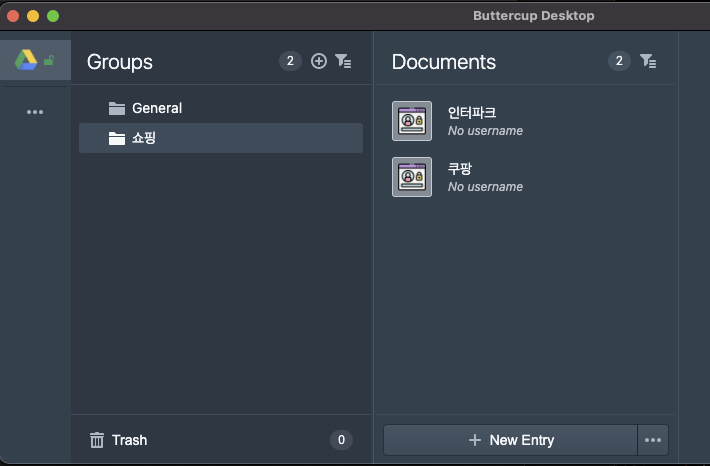Open the Documents filter and sort icon
Image resolution: width=710 pixels, height=466 pixels.
(648, 61)
